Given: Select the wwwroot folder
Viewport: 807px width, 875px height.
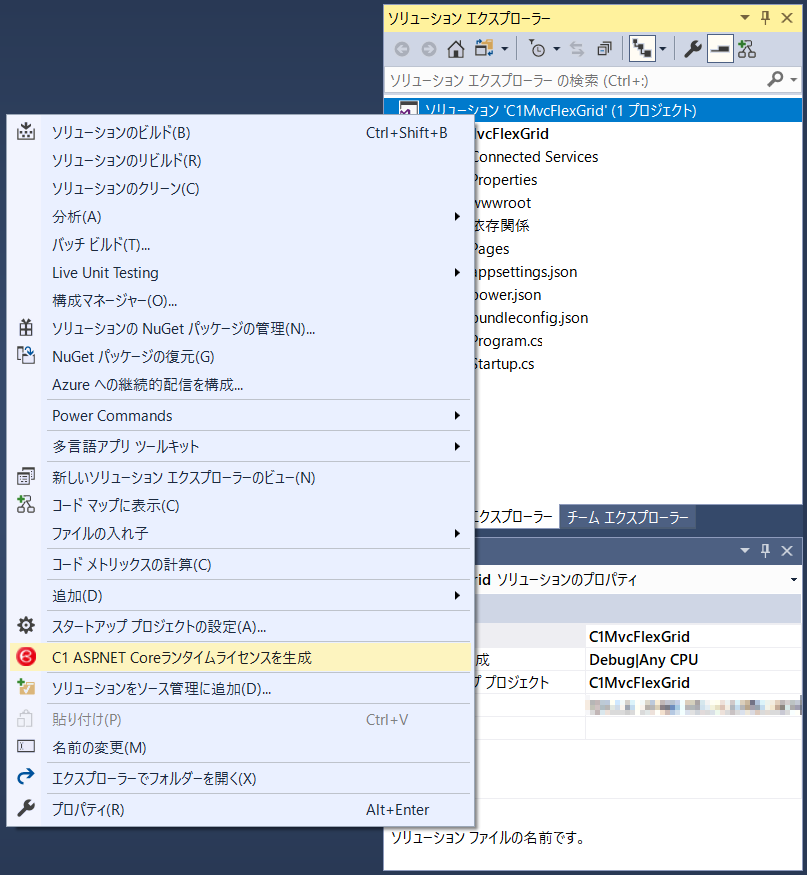Looking at the screenshot, I should tap(502, 203).
